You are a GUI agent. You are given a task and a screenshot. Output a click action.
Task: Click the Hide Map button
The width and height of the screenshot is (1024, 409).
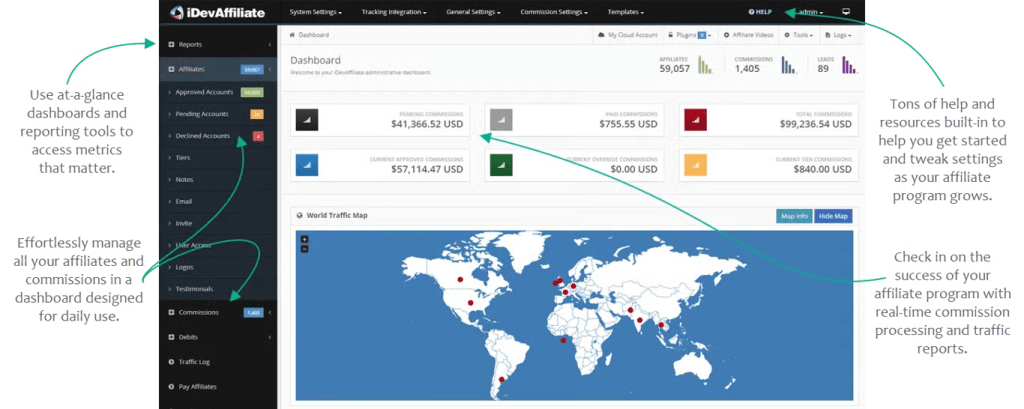(833, 216)
